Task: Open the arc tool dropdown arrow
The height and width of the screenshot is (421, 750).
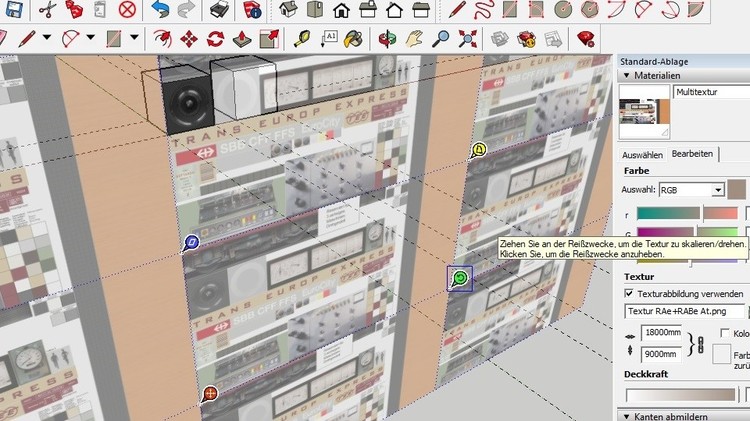Action: click(x=90, y=37)
